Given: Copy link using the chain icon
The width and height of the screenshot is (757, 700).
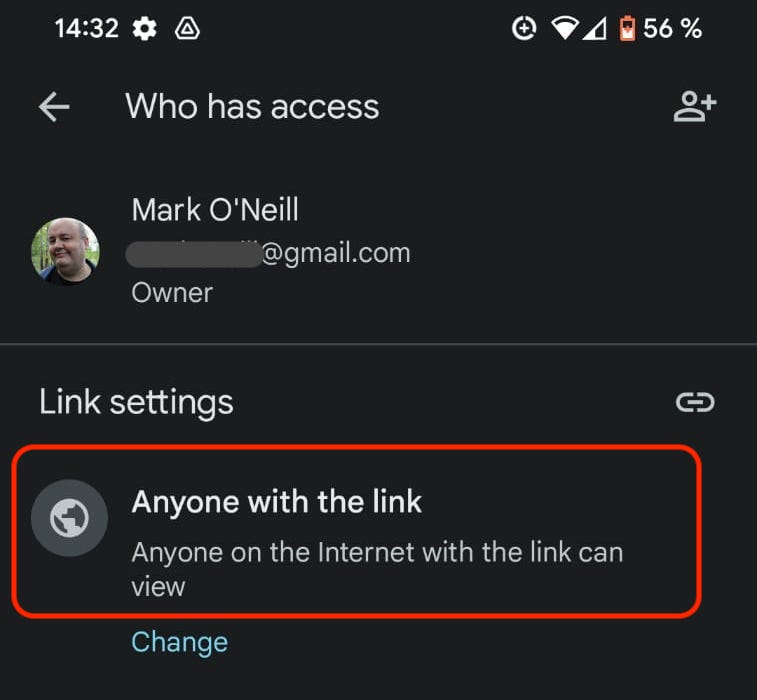Looking at the screenshot, I should 695,402.
